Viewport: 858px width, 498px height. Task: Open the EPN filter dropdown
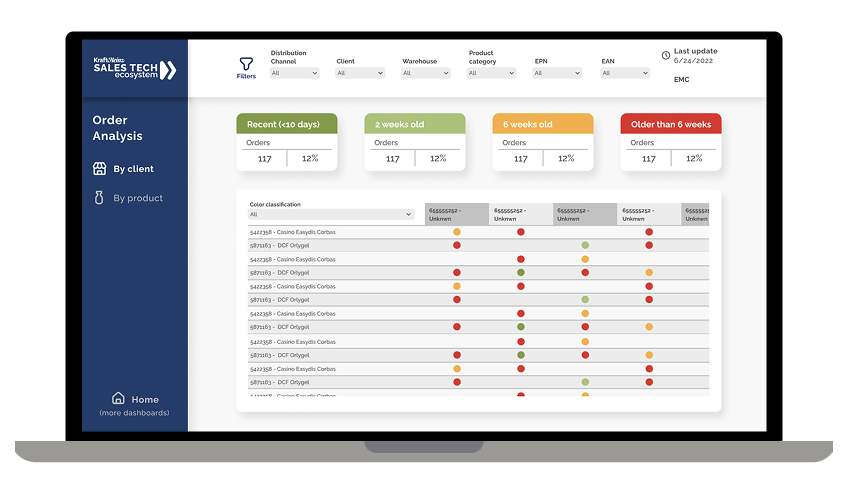click(558, 73)
